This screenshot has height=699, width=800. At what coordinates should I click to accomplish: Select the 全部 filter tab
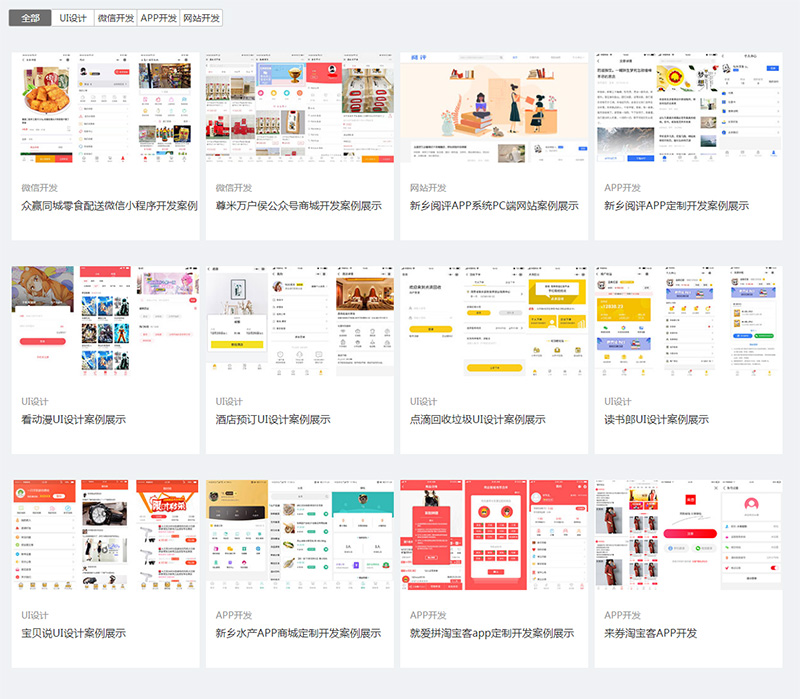(x=30, y=18)
